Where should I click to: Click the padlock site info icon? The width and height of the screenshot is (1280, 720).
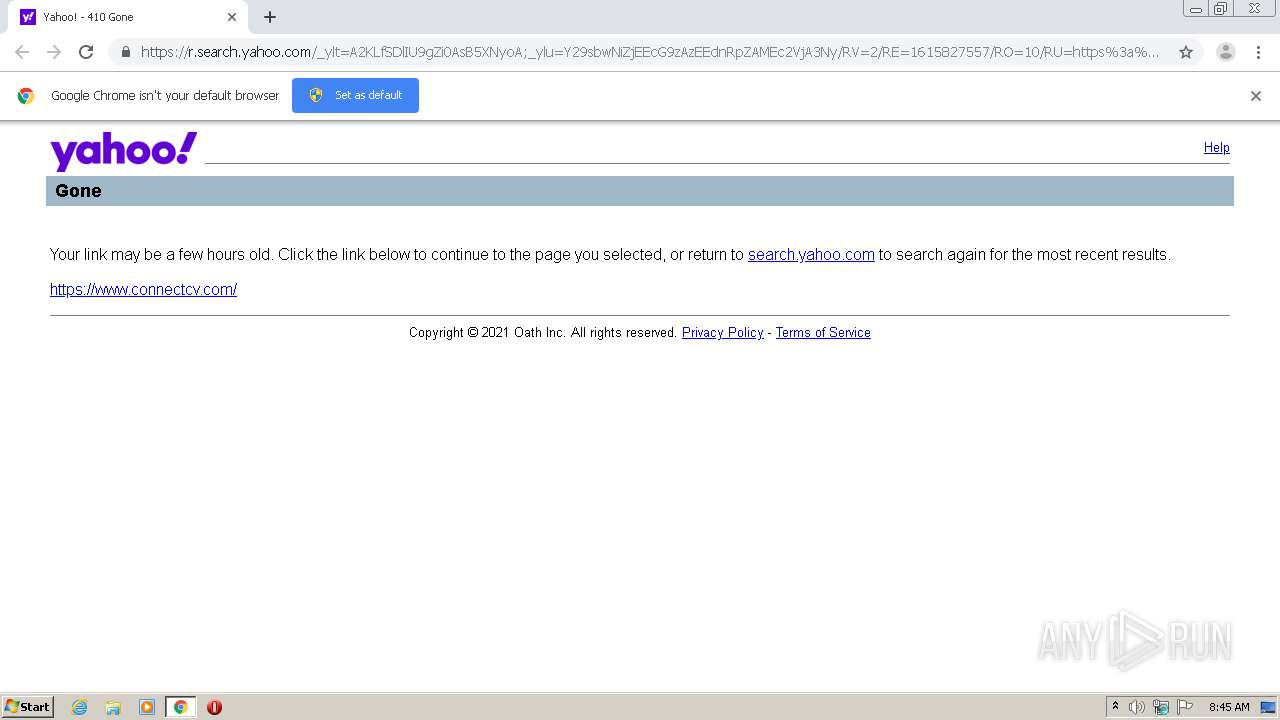[126, 52]
